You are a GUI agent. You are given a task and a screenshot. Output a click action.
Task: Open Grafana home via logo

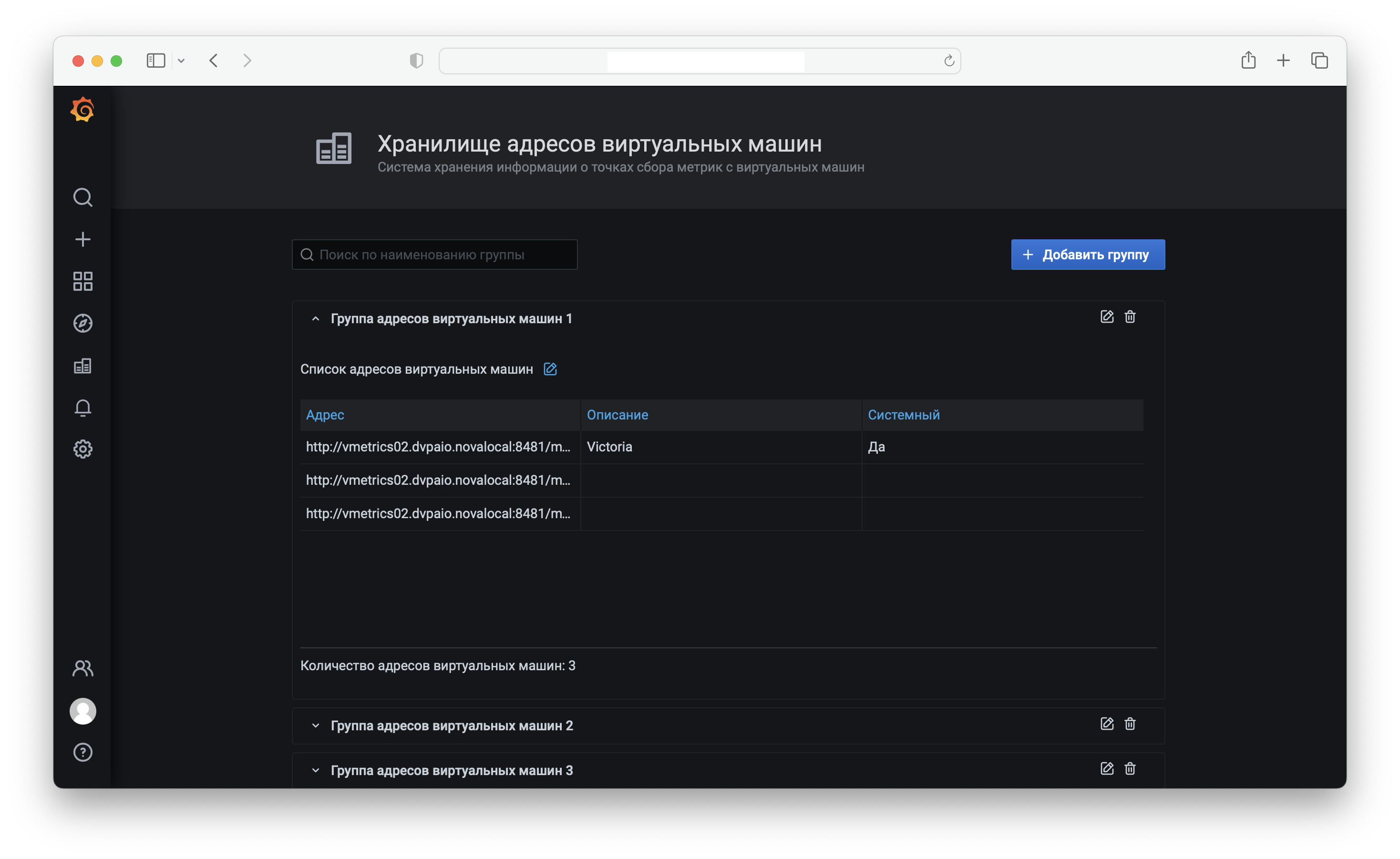click(x=82, y=109)
